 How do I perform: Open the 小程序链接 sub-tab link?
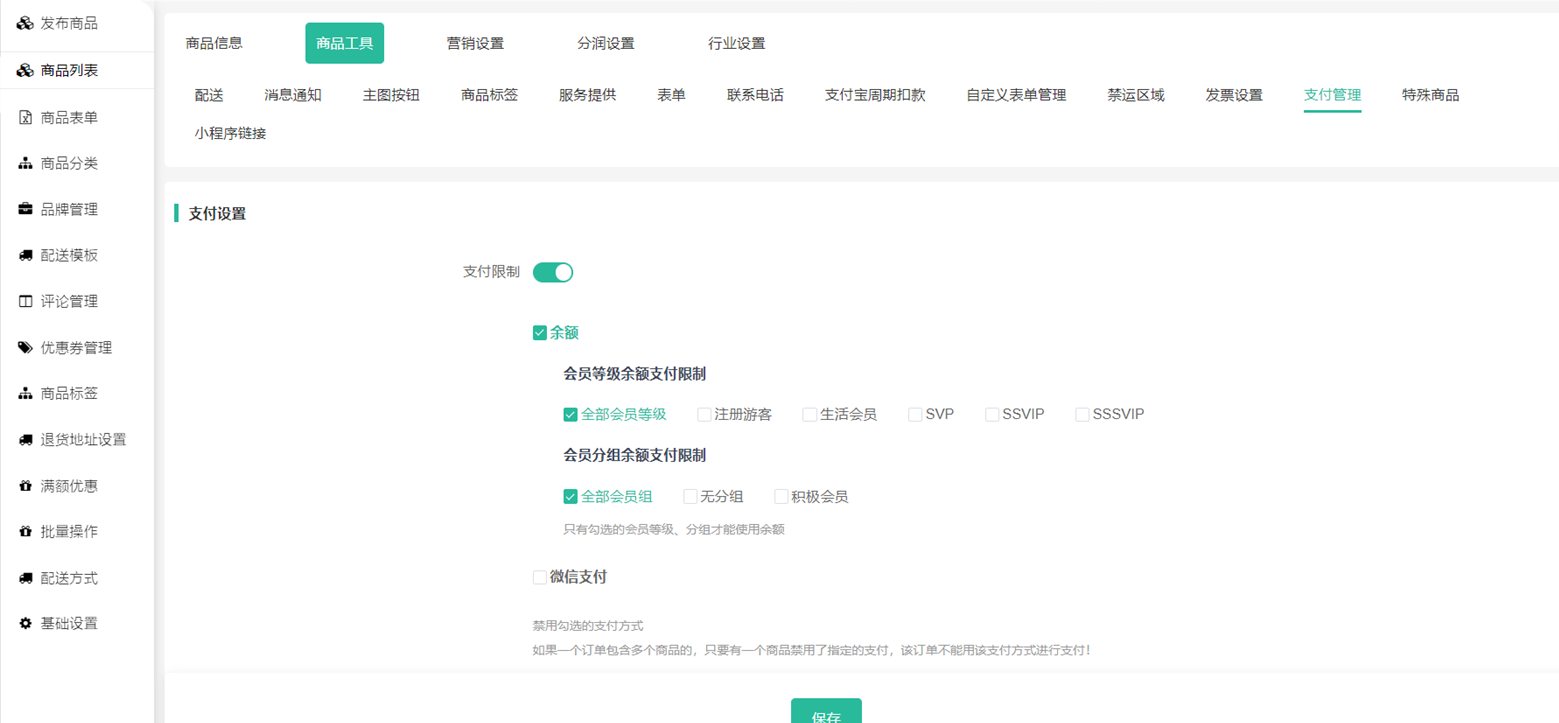pyautogui.click(x=230, y=133)
